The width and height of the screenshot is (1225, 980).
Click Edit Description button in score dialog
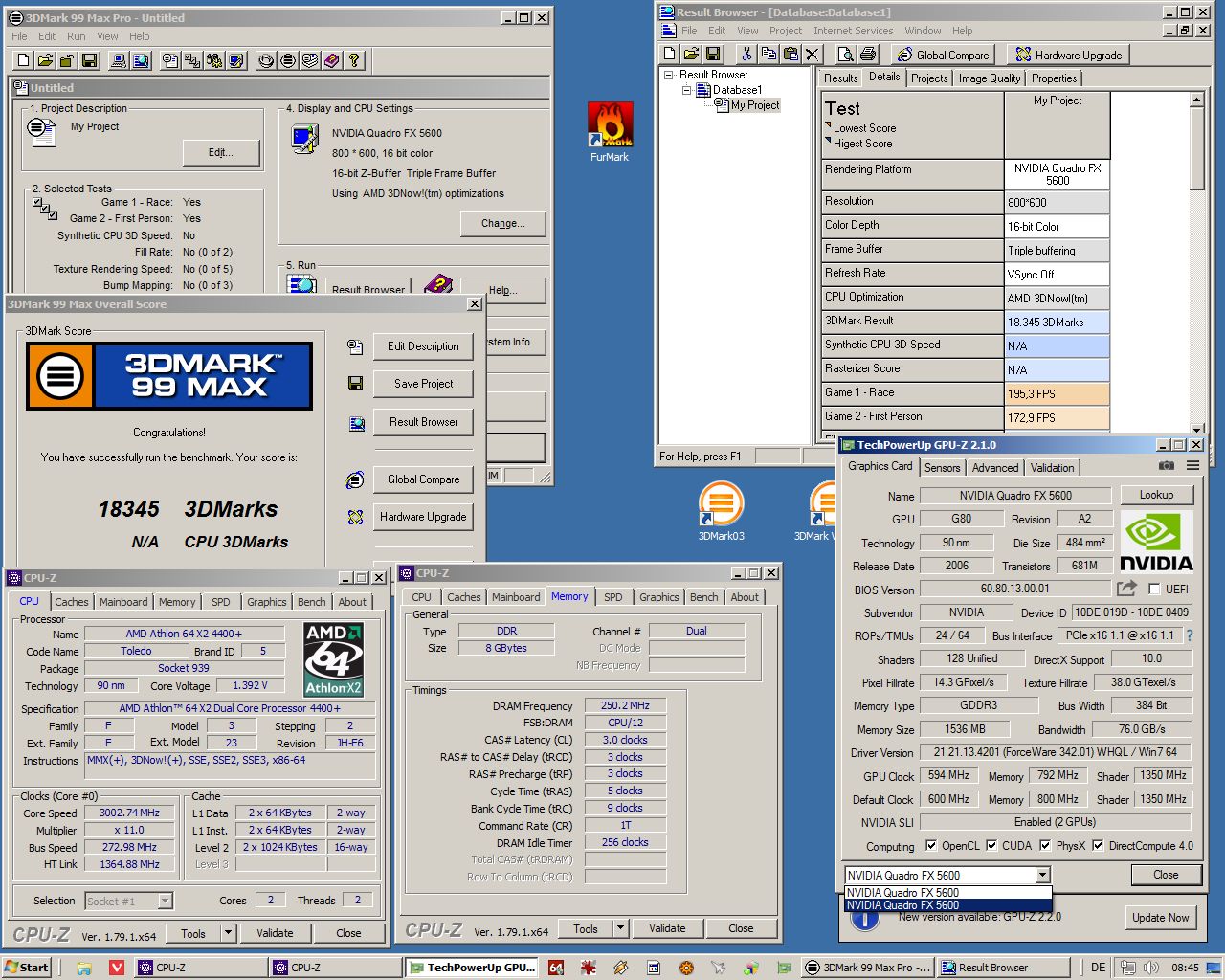coord(423,346)
